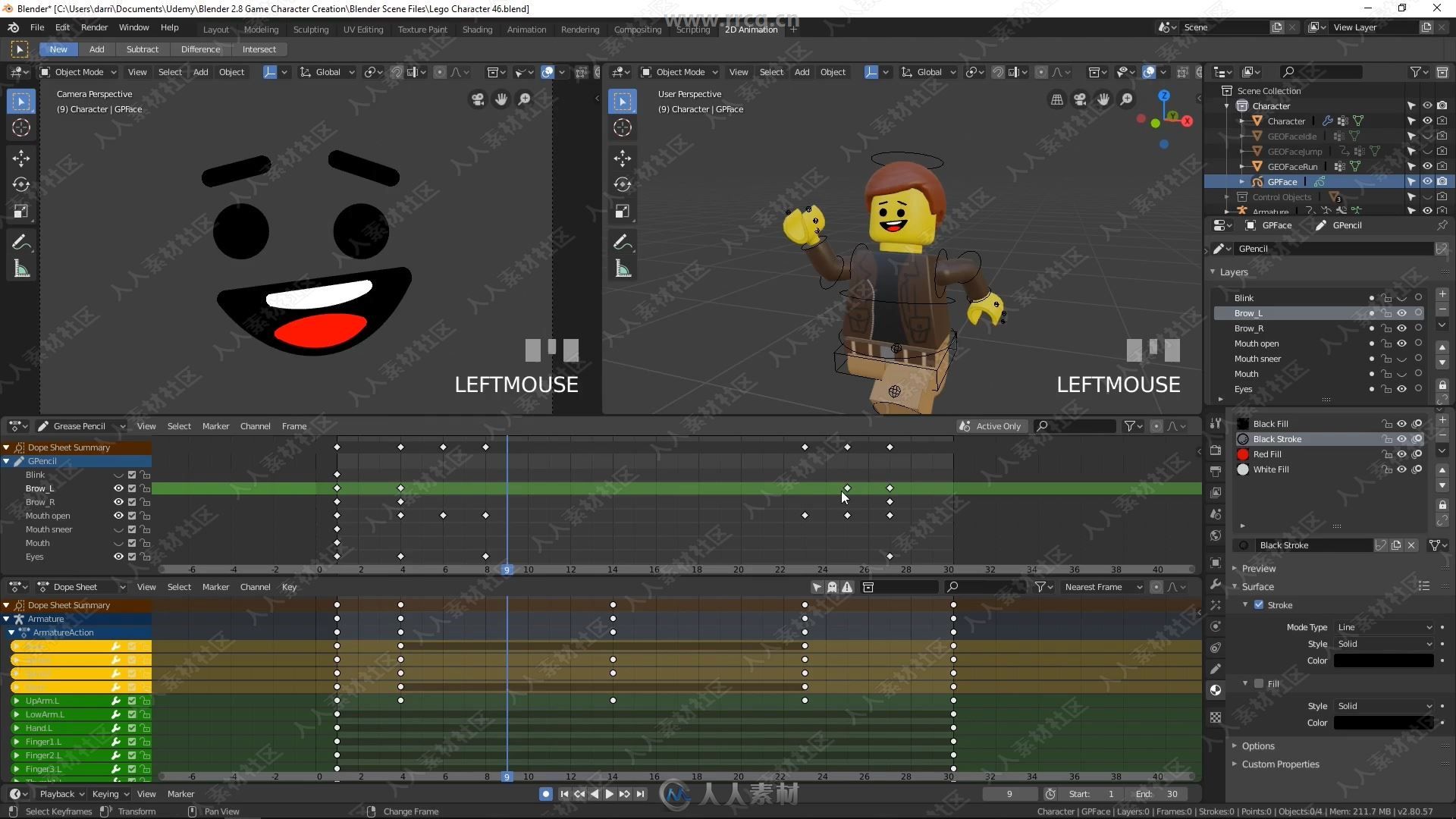
Task: Disable the Stroke checkbox
Action: tap(1259, 605)
